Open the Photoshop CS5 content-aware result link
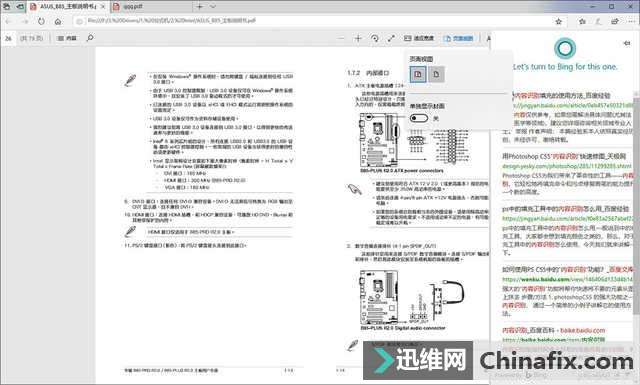The image size is (640, 385). pyautogui.click(x=564, y=156)
